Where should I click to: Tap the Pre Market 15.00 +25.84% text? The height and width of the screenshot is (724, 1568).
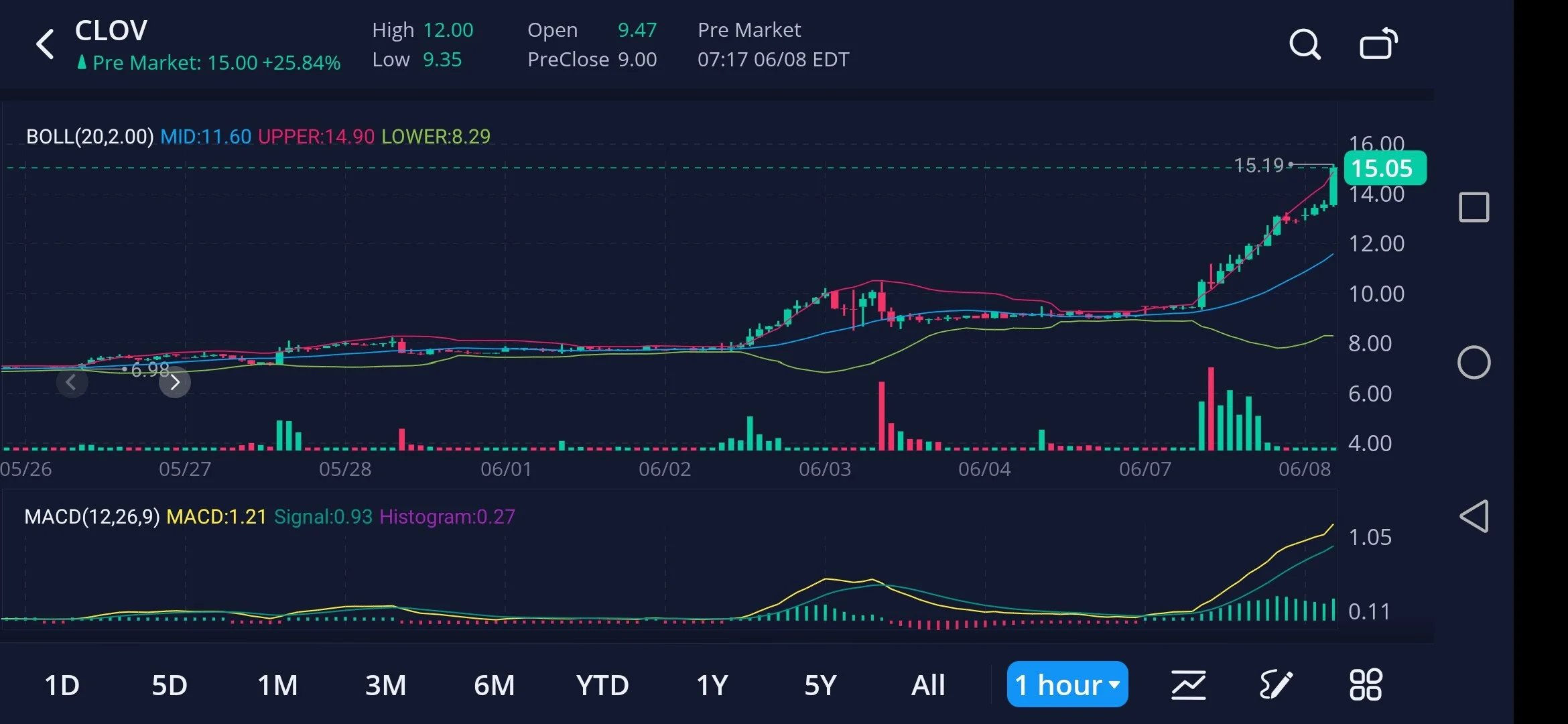[216, 63]
